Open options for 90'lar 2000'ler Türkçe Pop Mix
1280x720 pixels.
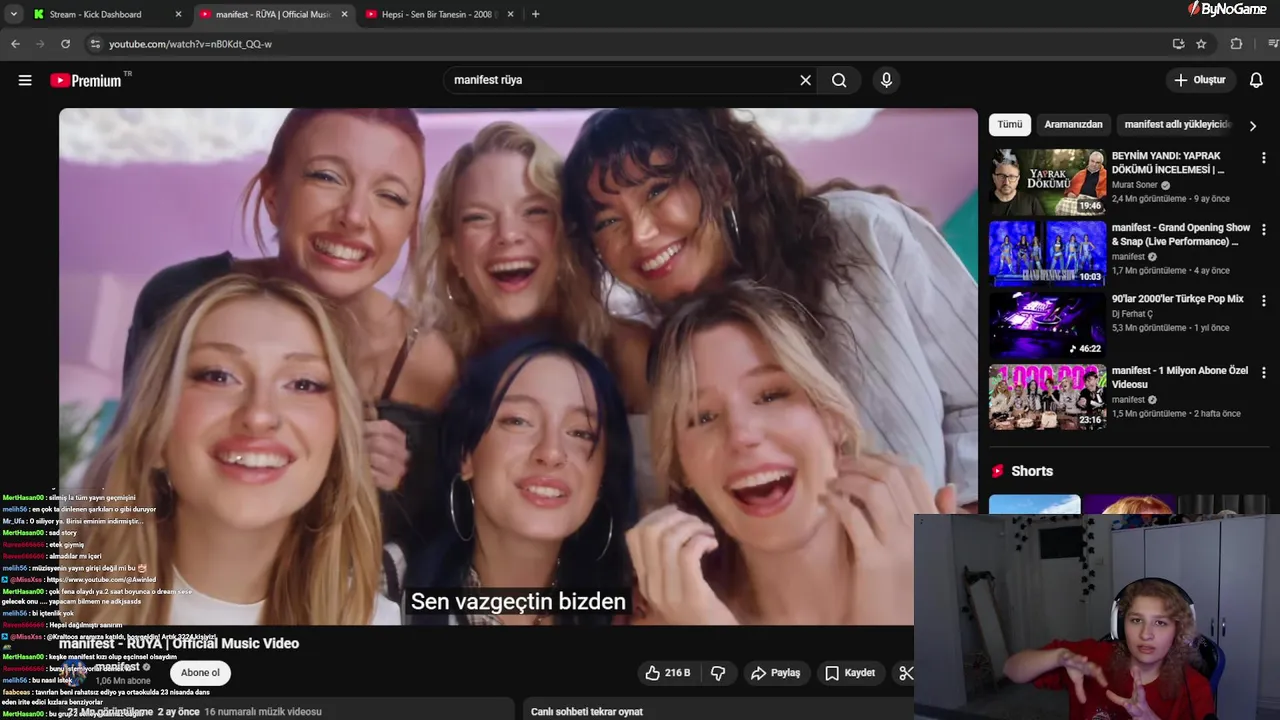(1263, 300)
